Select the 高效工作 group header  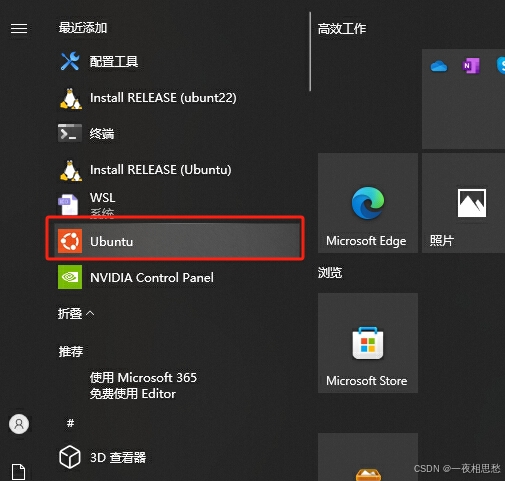[x=342, y=29]
